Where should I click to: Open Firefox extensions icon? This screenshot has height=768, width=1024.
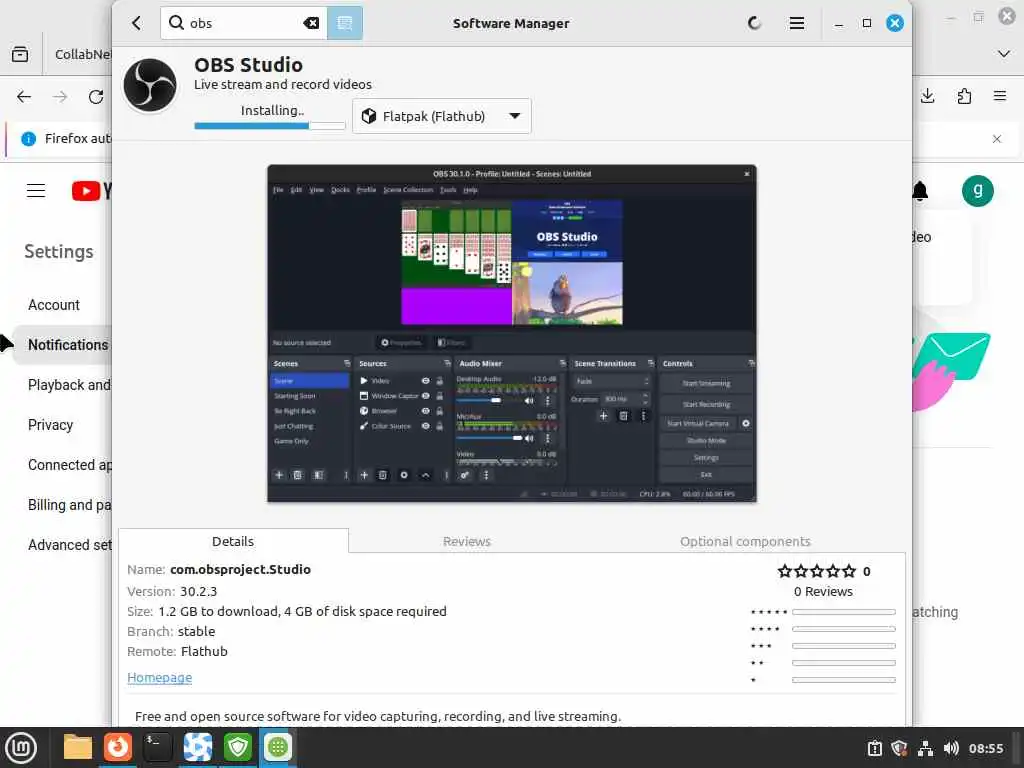click(964, 97)
